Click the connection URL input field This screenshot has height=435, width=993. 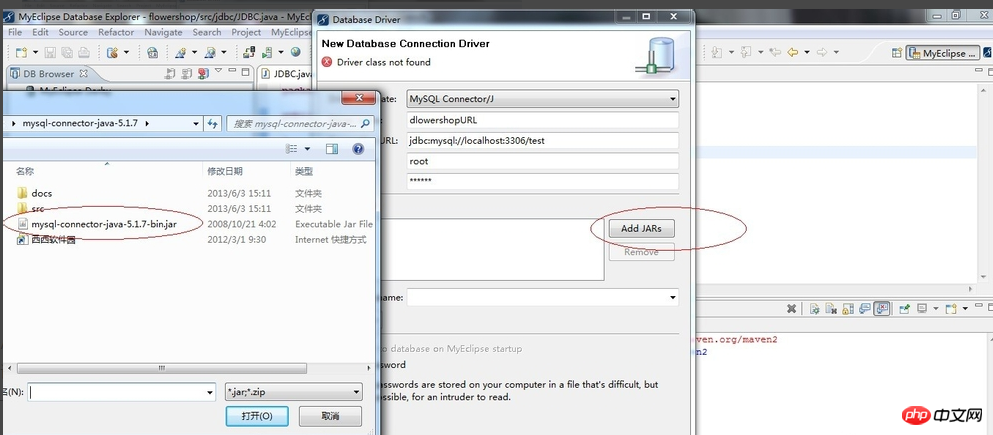[x=541, y=140]
